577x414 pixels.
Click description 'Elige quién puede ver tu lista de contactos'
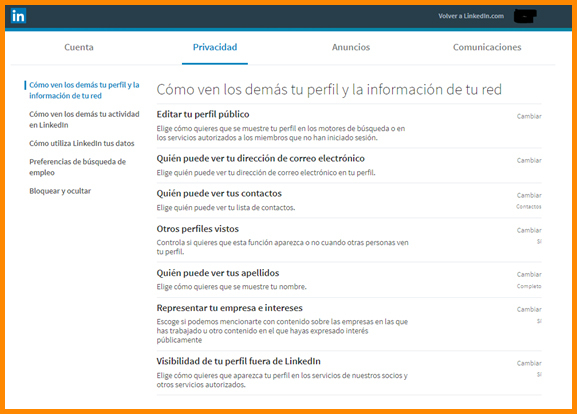[x=226, y=208]
